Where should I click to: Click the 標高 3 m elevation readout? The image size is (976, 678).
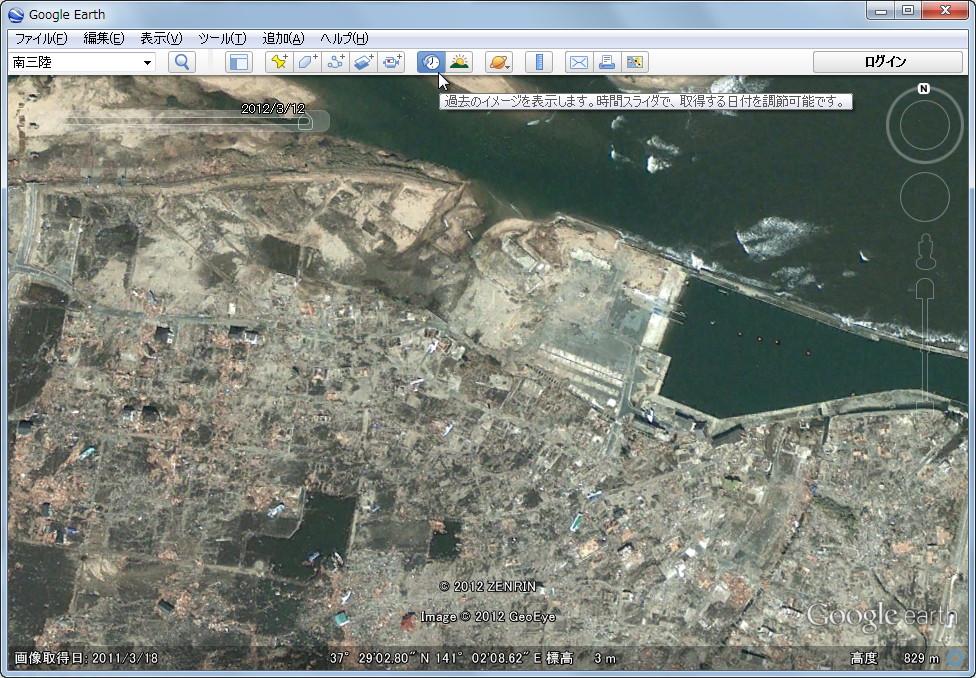pyautogui.click(x=581, y=657)
